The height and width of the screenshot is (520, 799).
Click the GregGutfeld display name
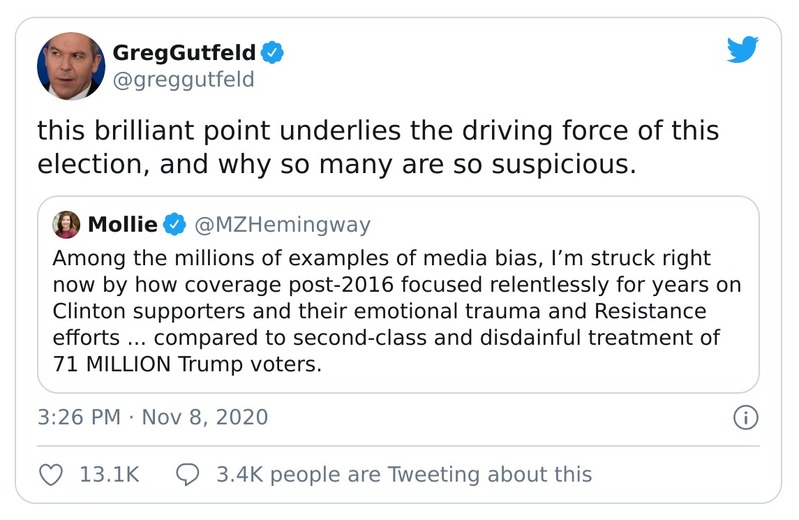pyautogui.click(x=184, y=52)
